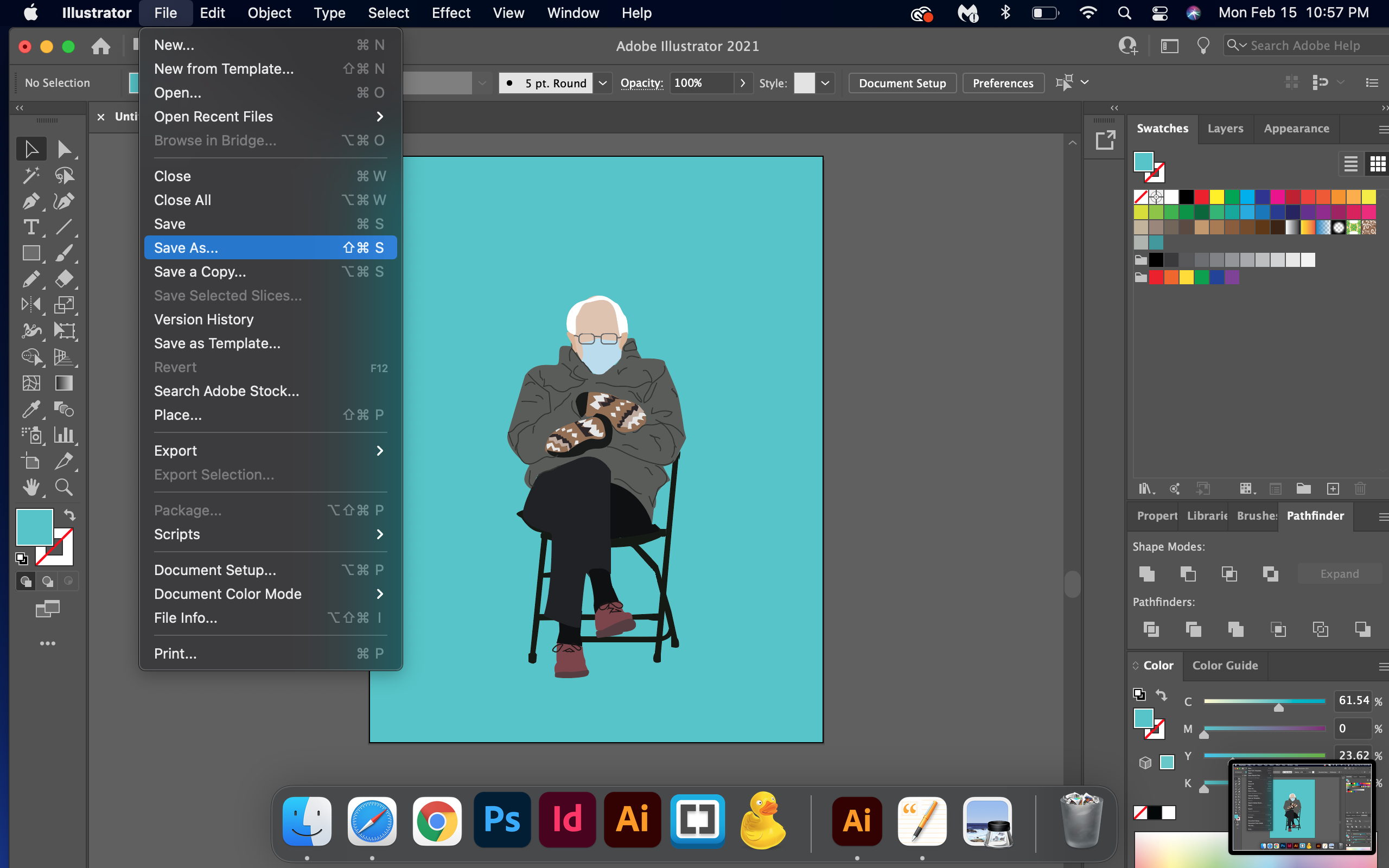This screenshot has width=1389, height=868.
Task: Select the Line Segment tool
Action: tap(64, 227)
